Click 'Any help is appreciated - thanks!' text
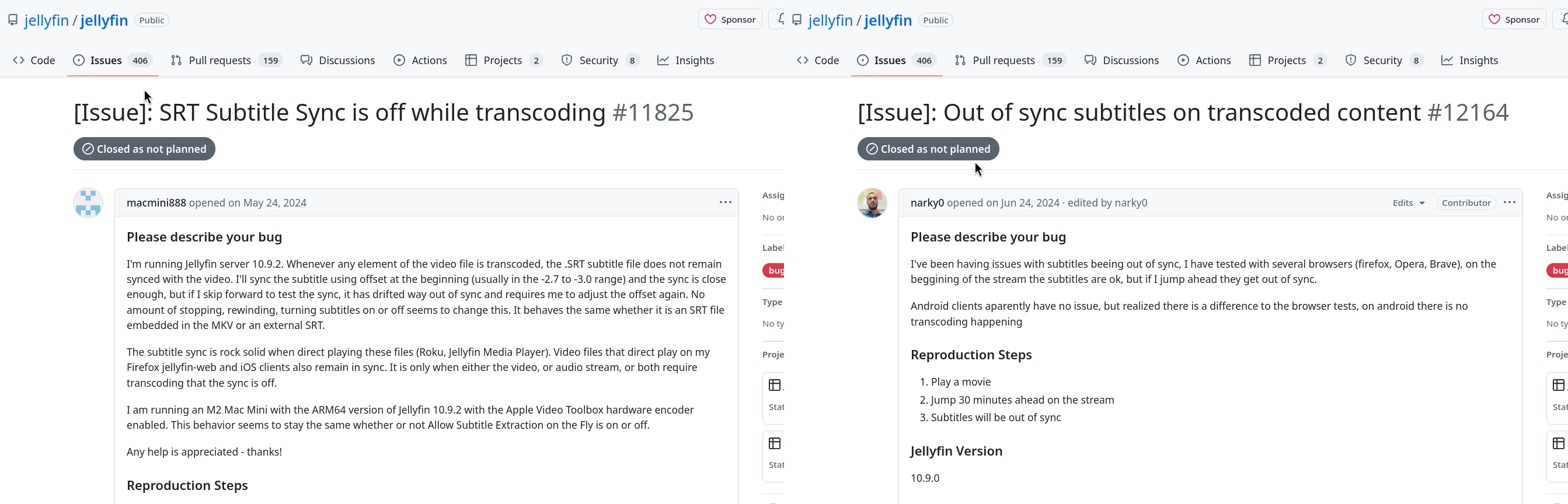Screen dimensions: 1568x504 (x=204, y=452)
